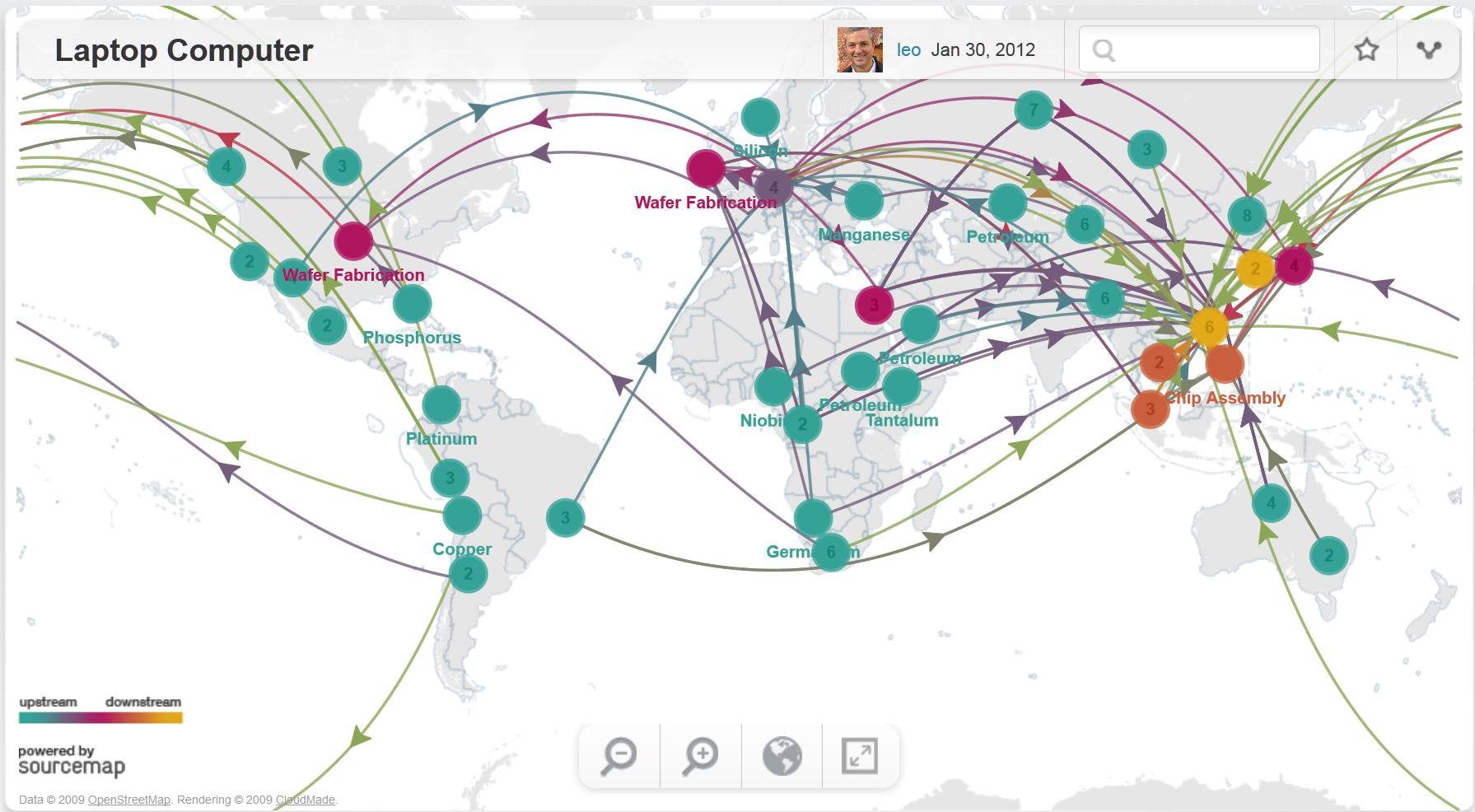Select the yellow cluster marker numbered 6
Image resolution: width=1475 pixels, height=812 pixels.
[x=1208, y=327]
